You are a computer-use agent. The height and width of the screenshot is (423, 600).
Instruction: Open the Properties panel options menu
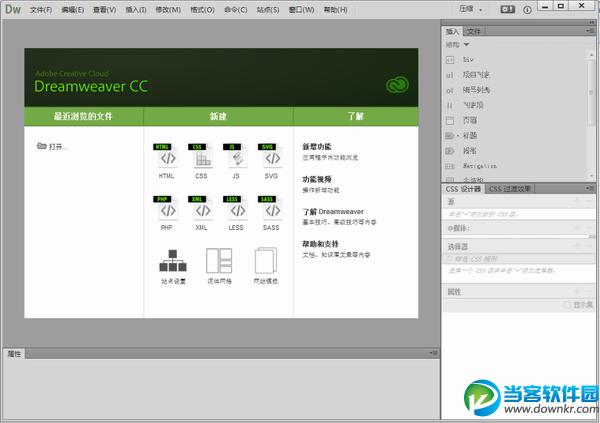[433, 353]
